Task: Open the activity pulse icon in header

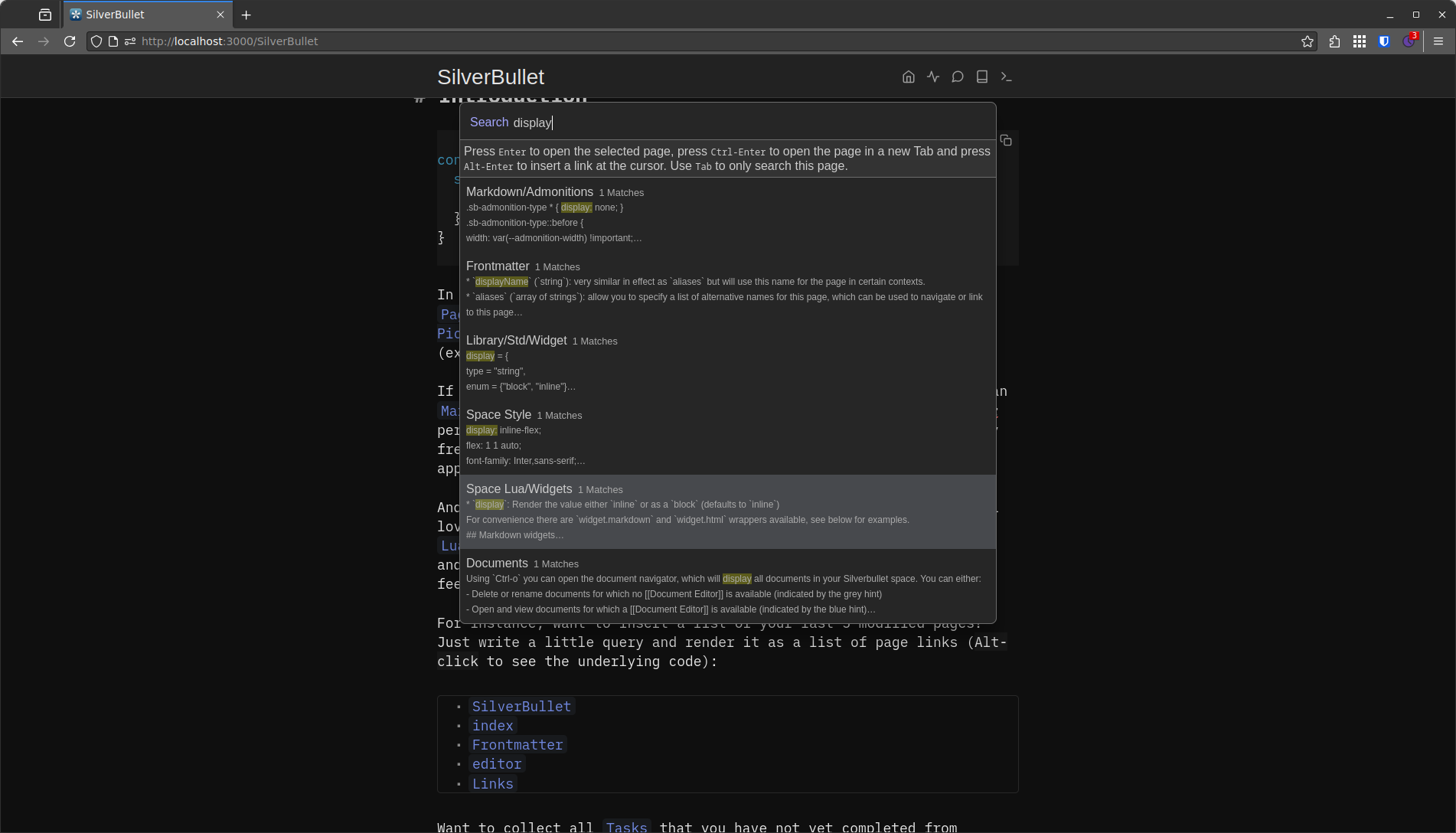Action: coord(932,77)
